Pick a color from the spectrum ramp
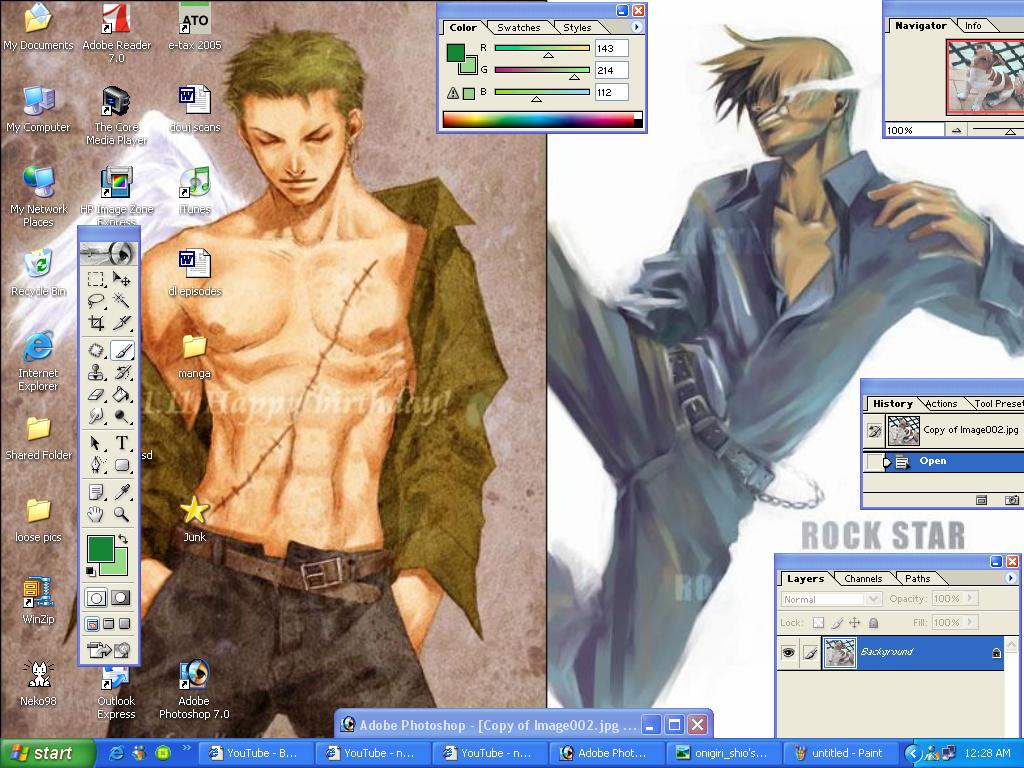Image resolution: width=1024 pixels, height=768 pixels. click(540, 118)
